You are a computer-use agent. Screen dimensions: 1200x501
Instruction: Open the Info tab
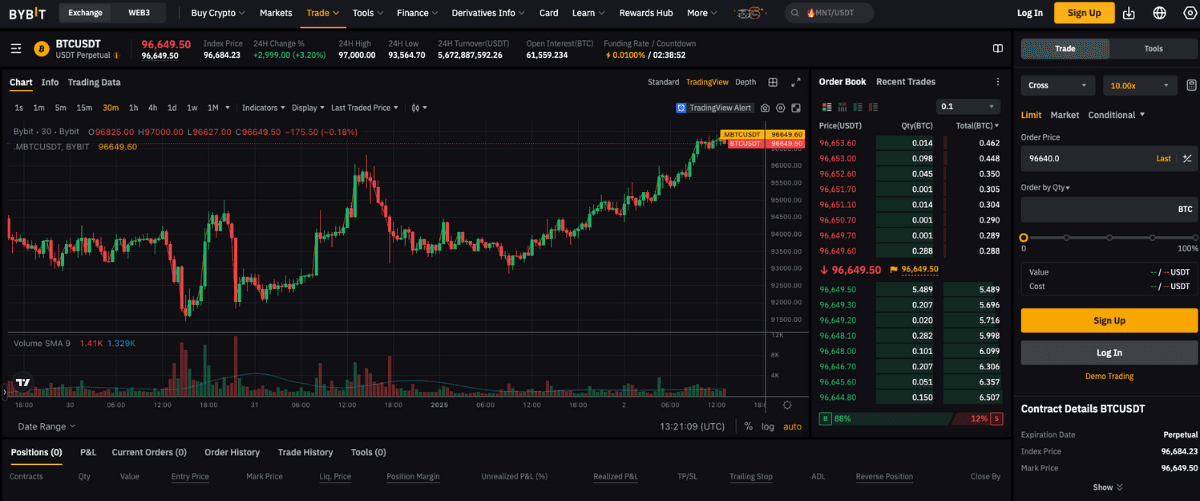50,82
